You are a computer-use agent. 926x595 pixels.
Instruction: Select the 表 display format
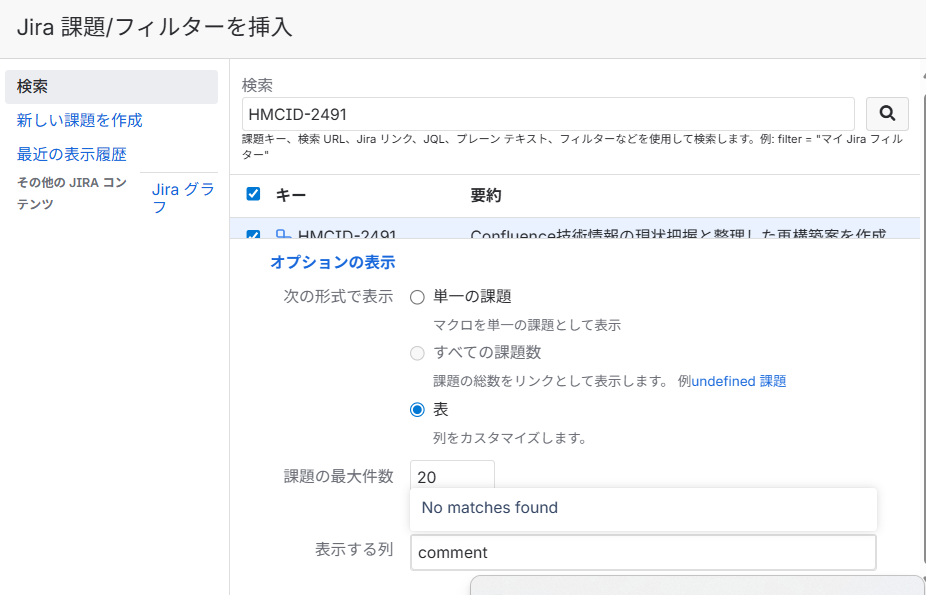[x=415, y=409]
